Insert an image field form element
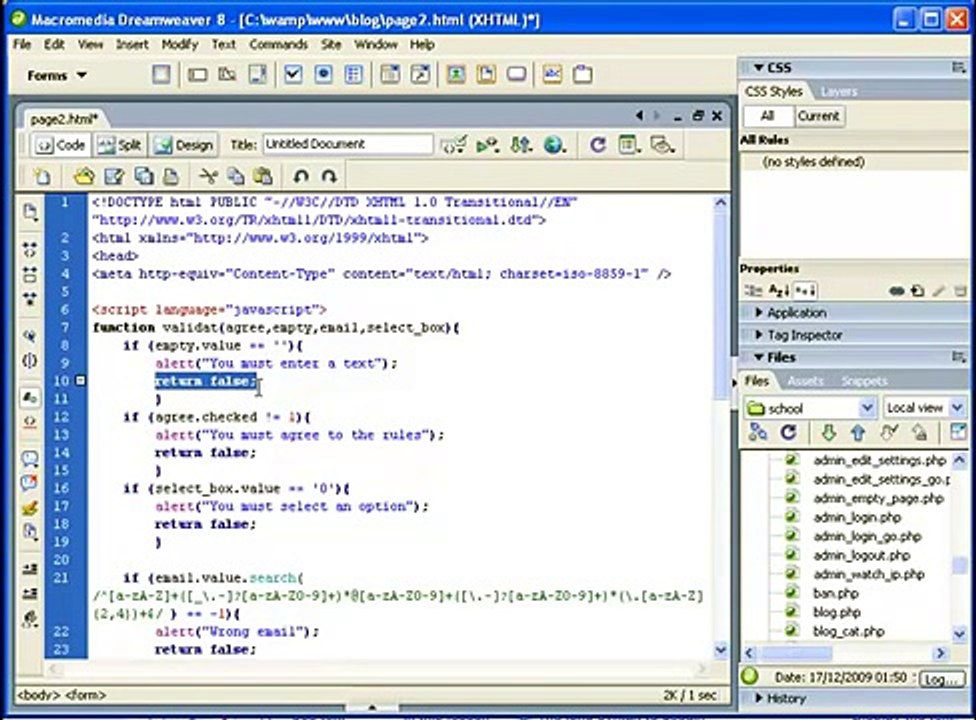This screenshot has width=976, height=720. point(456,75)
